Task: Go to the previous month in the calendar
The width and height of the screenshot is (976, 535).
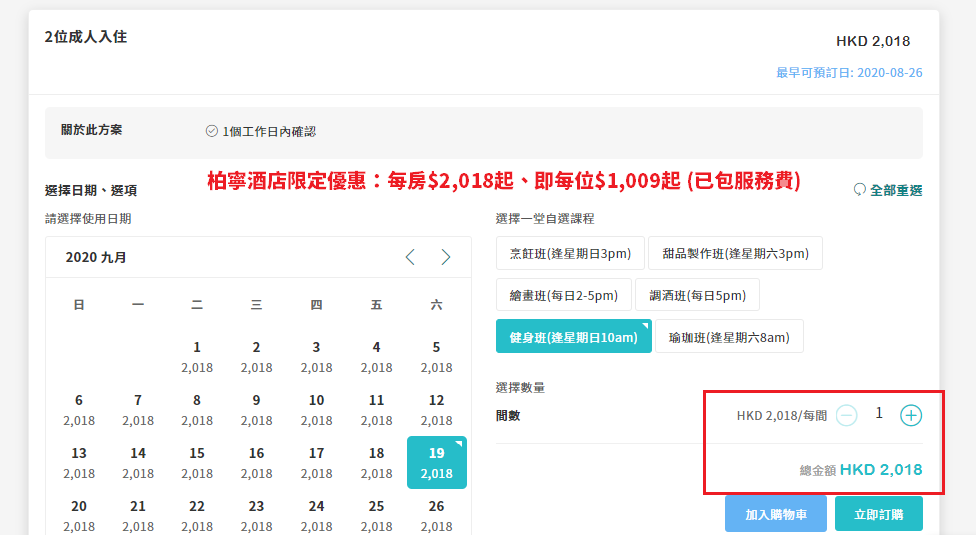Action: click(410, 257)
